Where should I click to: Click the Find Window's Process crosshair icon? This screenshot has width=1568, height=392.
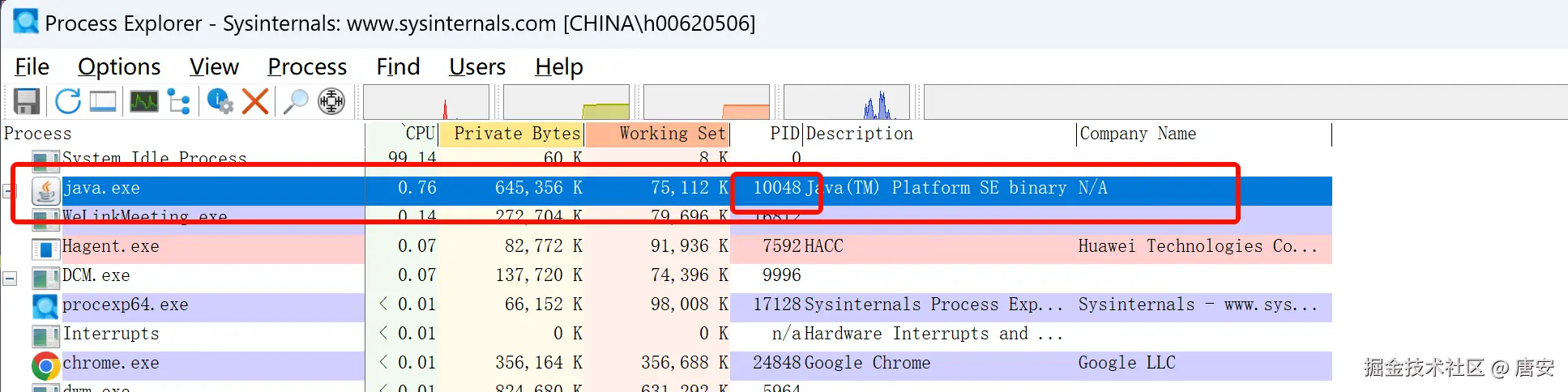point(331,101)
